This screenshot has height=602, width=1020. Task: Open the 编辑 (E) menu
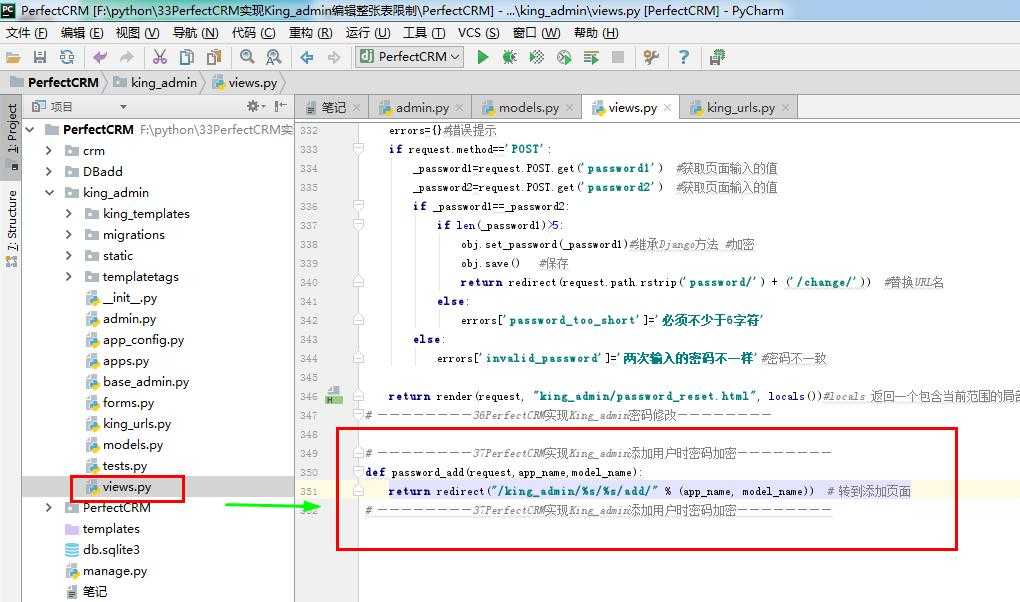coord(81,33)
